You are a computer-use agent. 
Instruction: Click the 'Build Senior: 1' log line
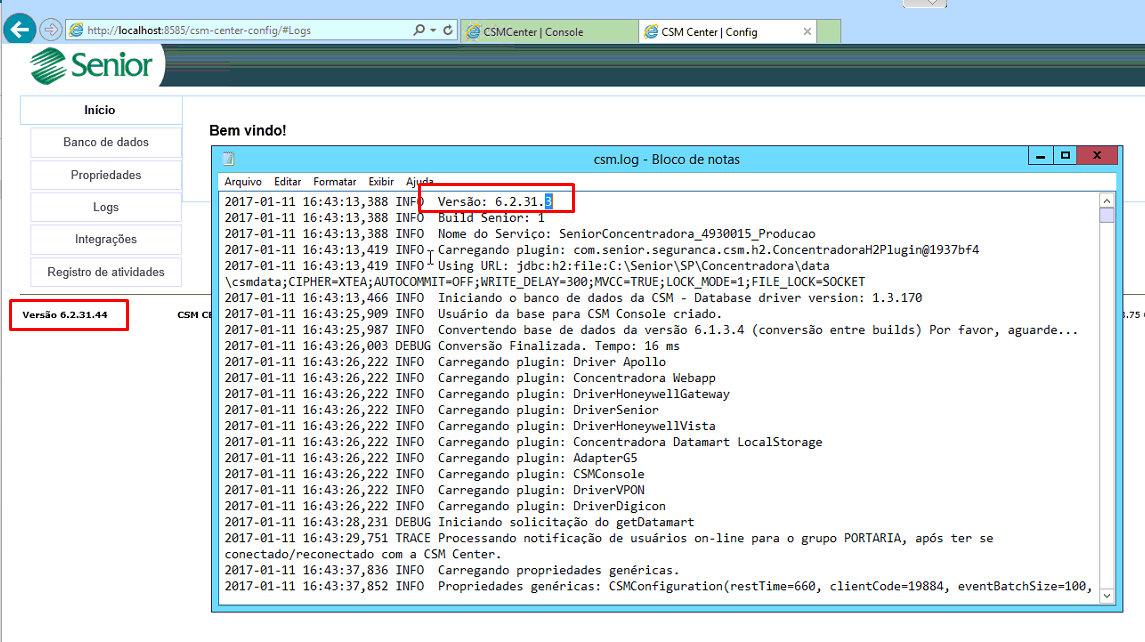pos(491,218)
